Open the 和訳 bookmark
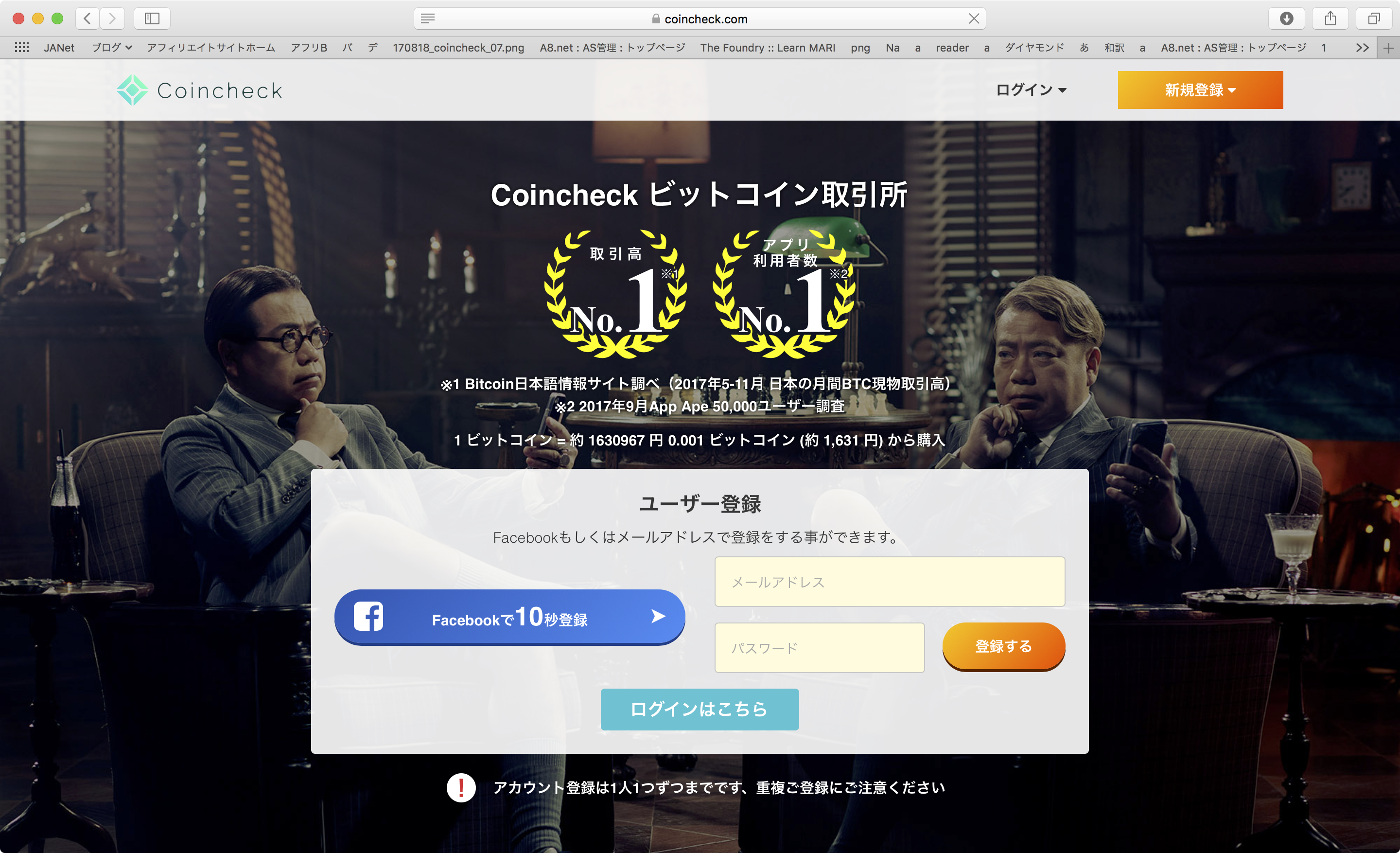 (x=1114, y=48)
